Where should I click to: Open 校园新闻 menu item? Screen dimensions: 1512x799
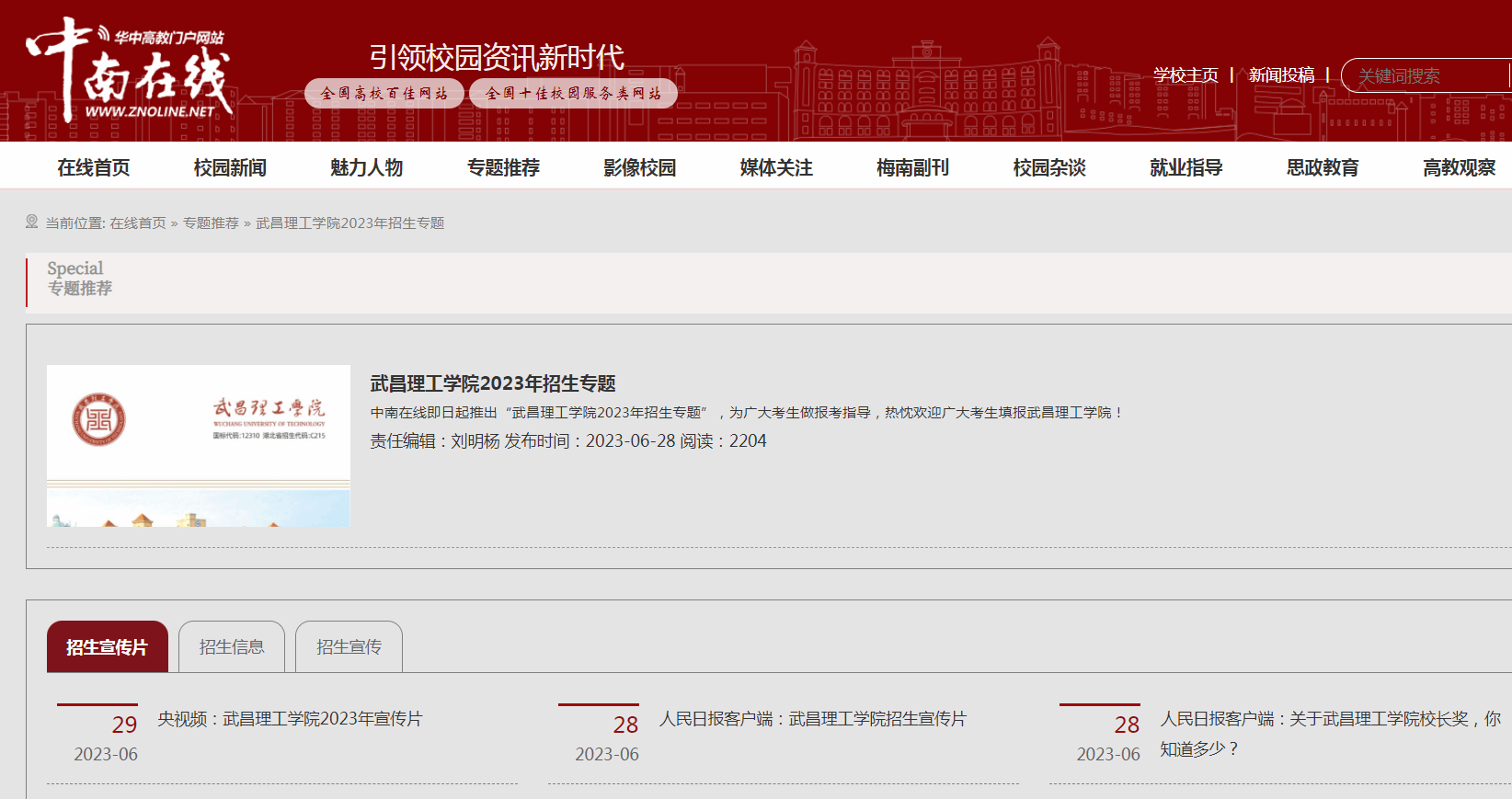coord(230,167)
